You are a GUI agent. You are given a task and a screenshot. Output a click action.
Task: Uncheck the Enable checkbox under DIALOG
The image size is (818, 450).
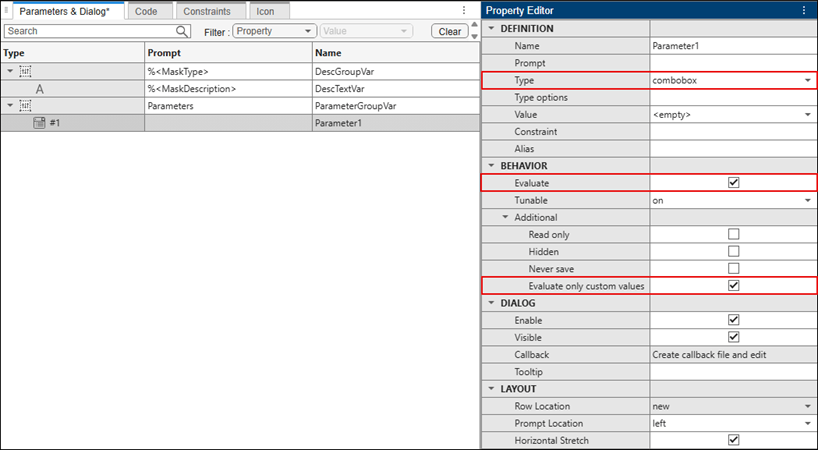tap(733, 320)
